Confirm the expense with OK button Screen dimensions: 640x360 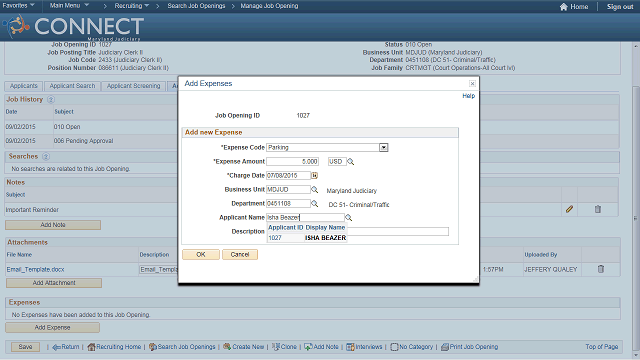pyautogui.click(x=201, y=254)
